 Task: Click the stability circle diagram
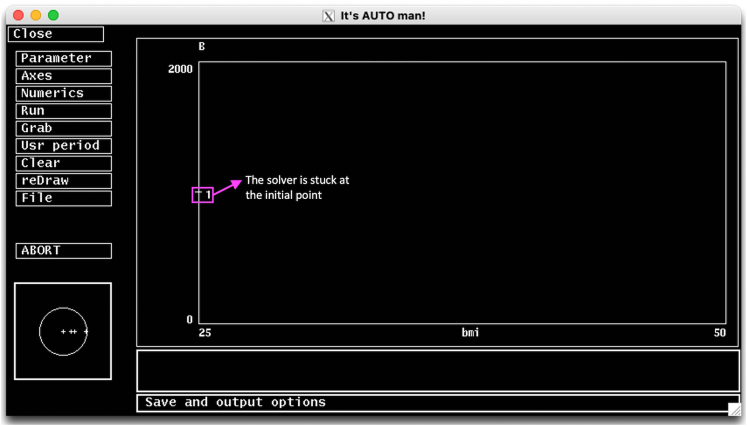point(63,331)
